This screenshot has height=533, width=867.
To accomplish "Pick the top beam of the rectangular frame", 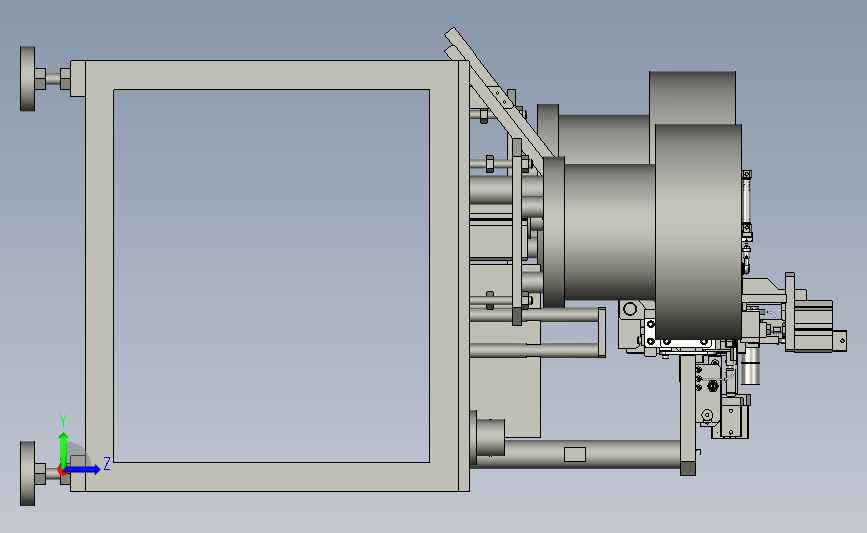I will coord(272,75).
